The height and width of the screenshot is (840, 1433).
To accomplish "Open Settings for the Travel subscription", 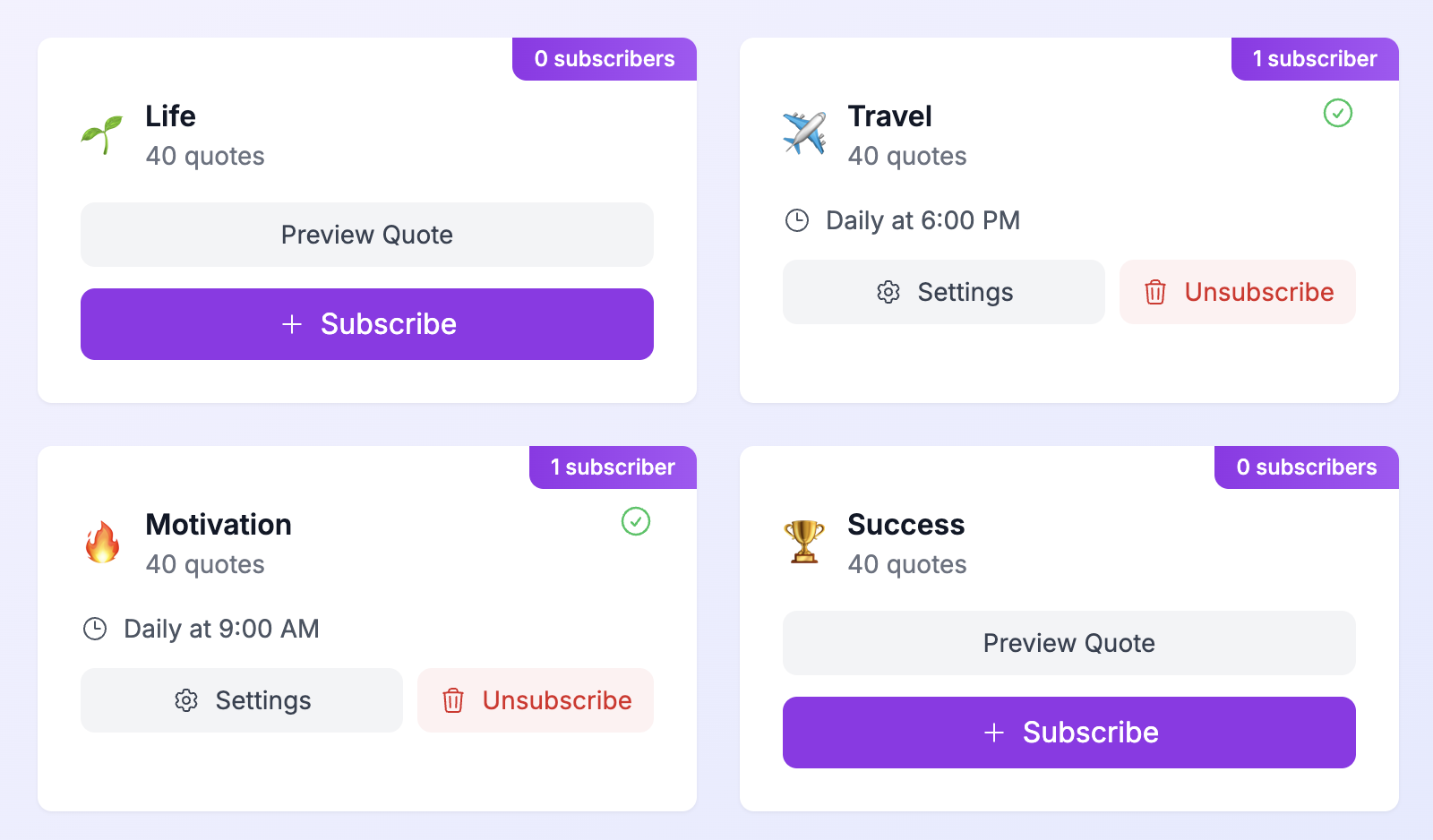I will coord(944,292).
